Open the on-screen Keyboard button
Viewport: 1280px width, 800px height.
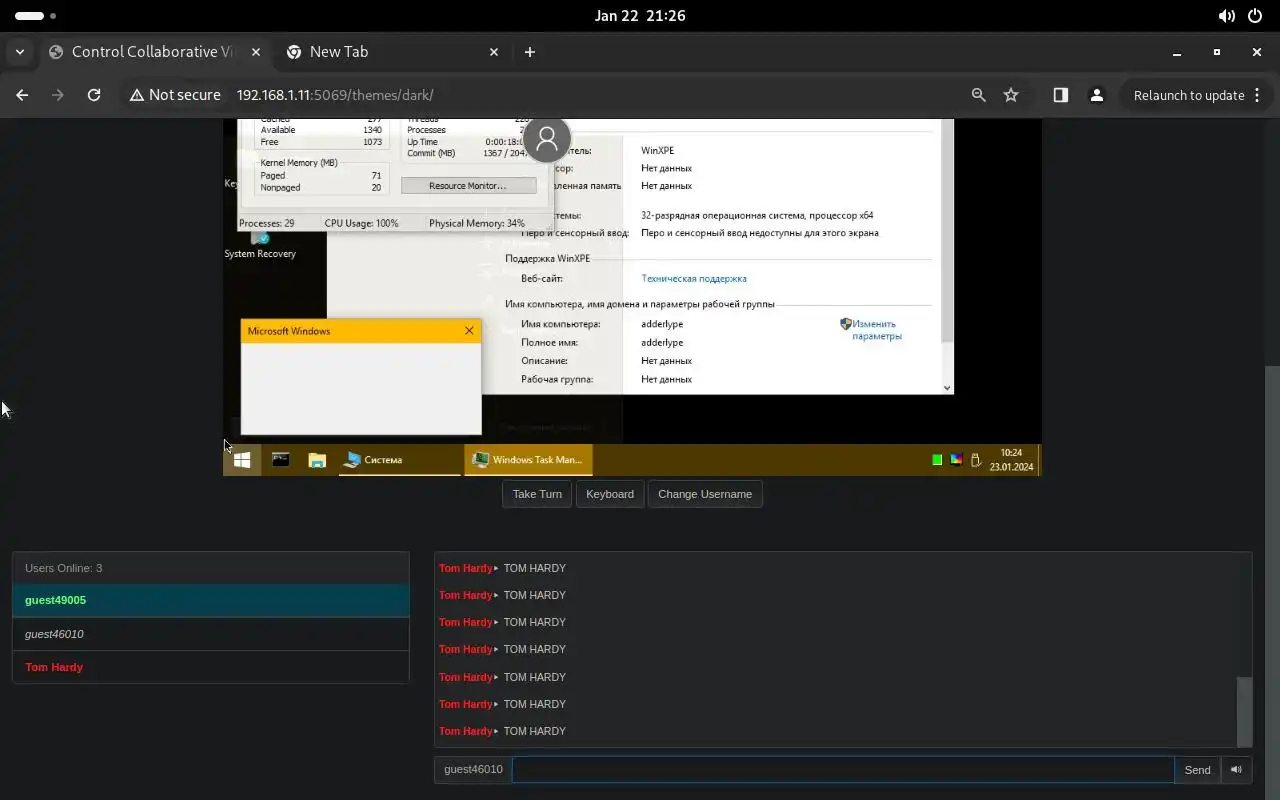point(610,494)
